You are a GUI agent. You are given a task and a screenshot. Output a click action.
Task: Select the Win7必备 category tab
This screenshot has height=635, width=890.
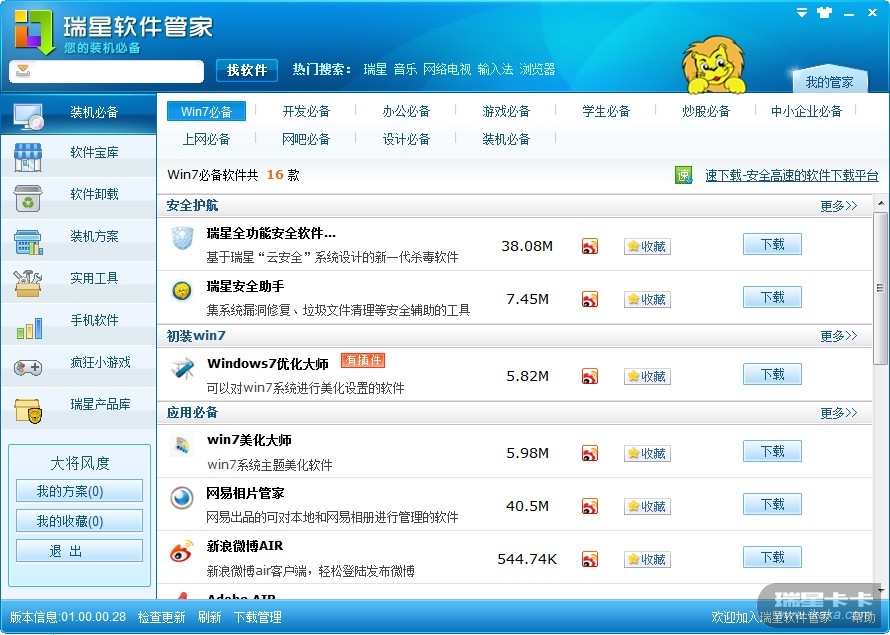point(206,111)
